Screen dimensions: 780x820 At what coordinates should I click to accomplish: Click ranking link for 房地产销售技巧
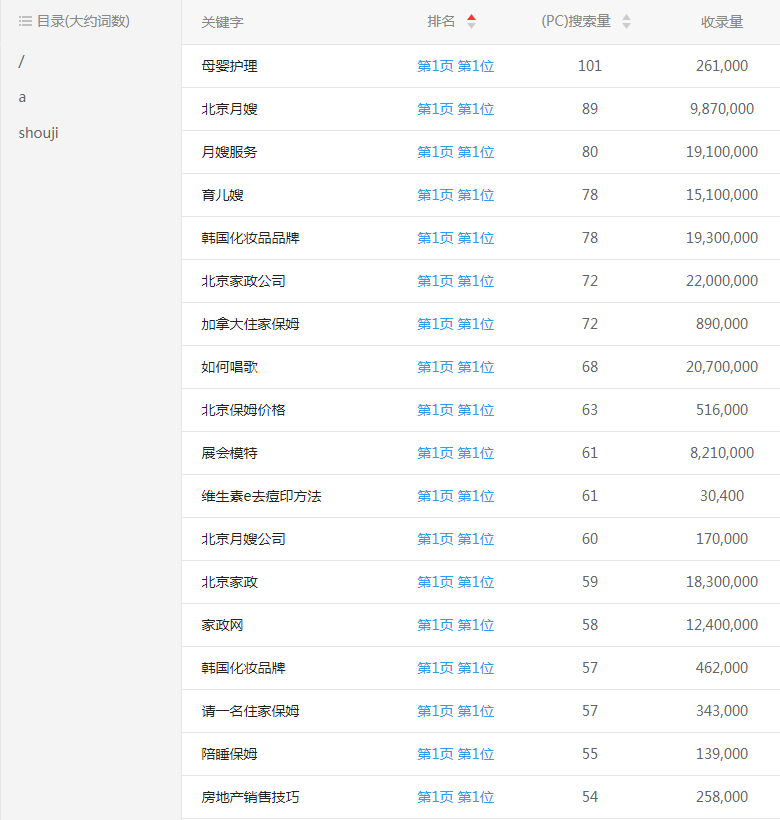tap(455, 797)
